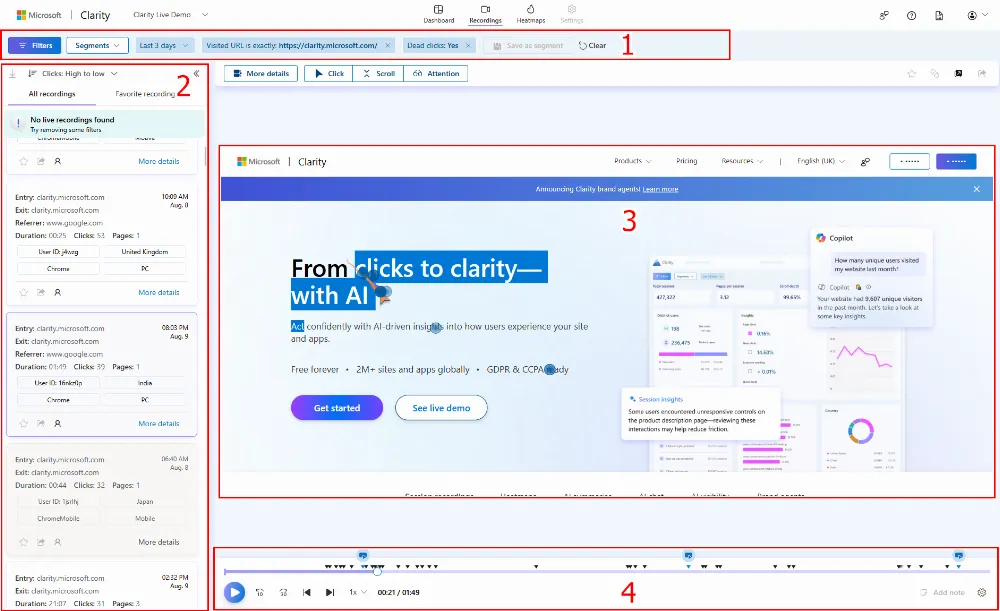This screenshot has height=611, width=1000.
Task: Click Learn more link in banner
Action: pyautogui.click(x=660, y=189)
